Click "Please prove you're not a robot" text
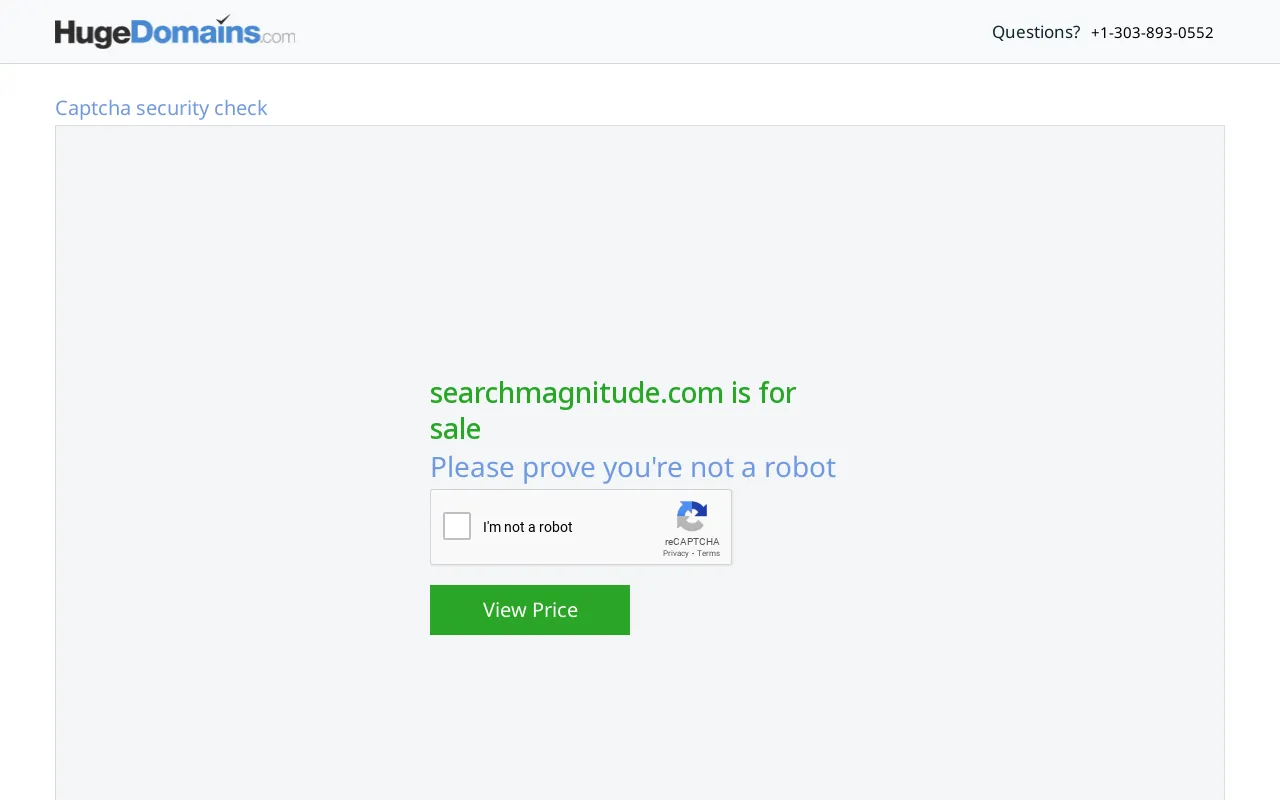Screen dimensions: 1280x800 coord(633,467)
